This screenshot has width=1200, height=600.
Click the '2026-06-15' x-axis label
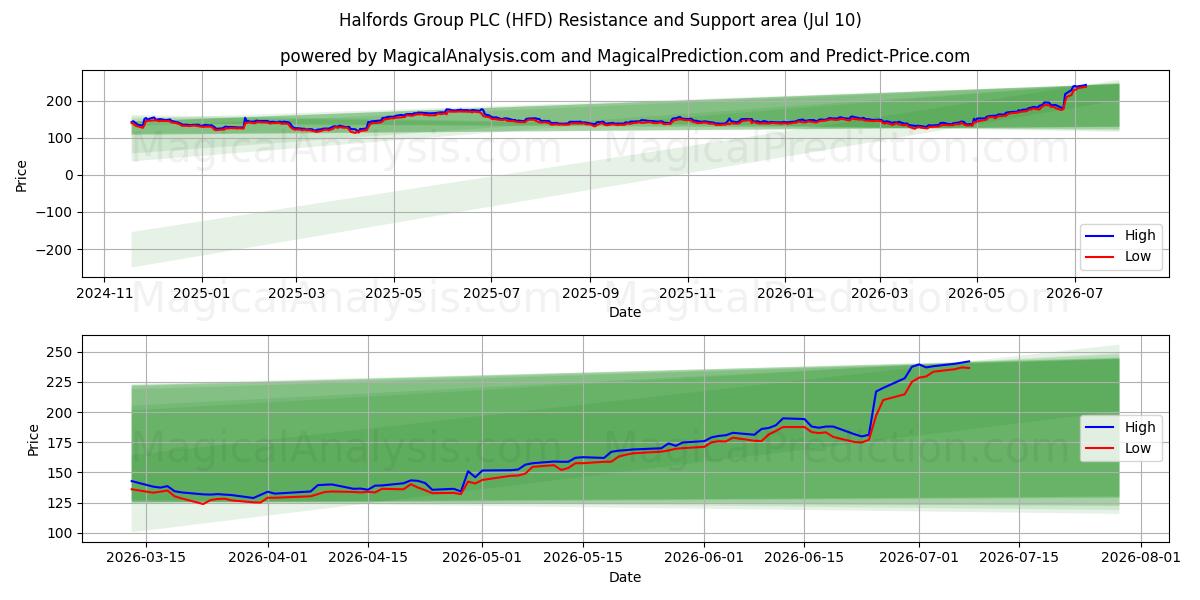tap(805, 560)
